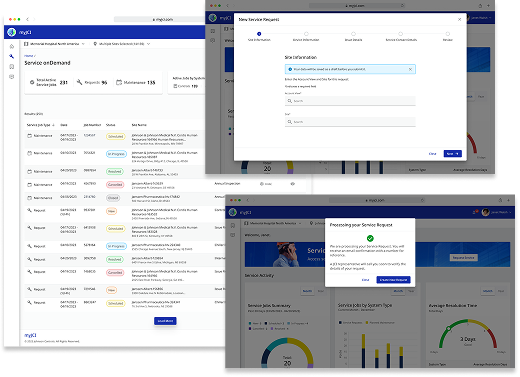Select the final Review step circle
Viewport: 520px width, 377px height.
coord(448,34)
